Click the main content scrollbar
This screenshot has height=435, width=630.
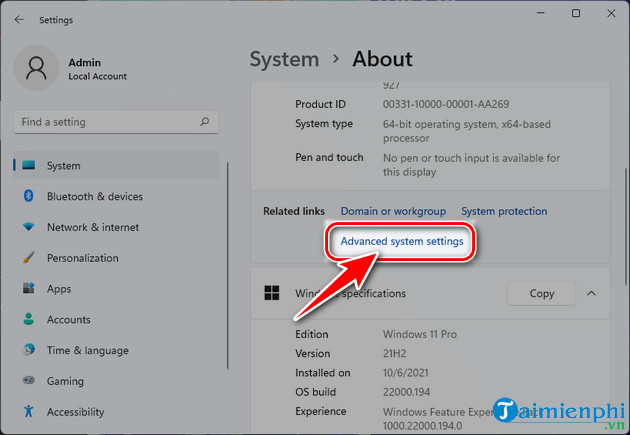coord(626,227)
